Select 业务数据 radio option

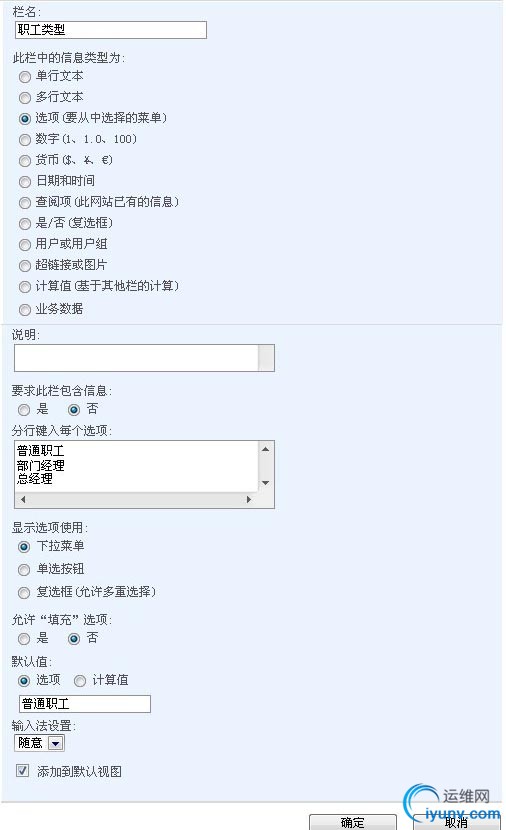click(24, 310)
